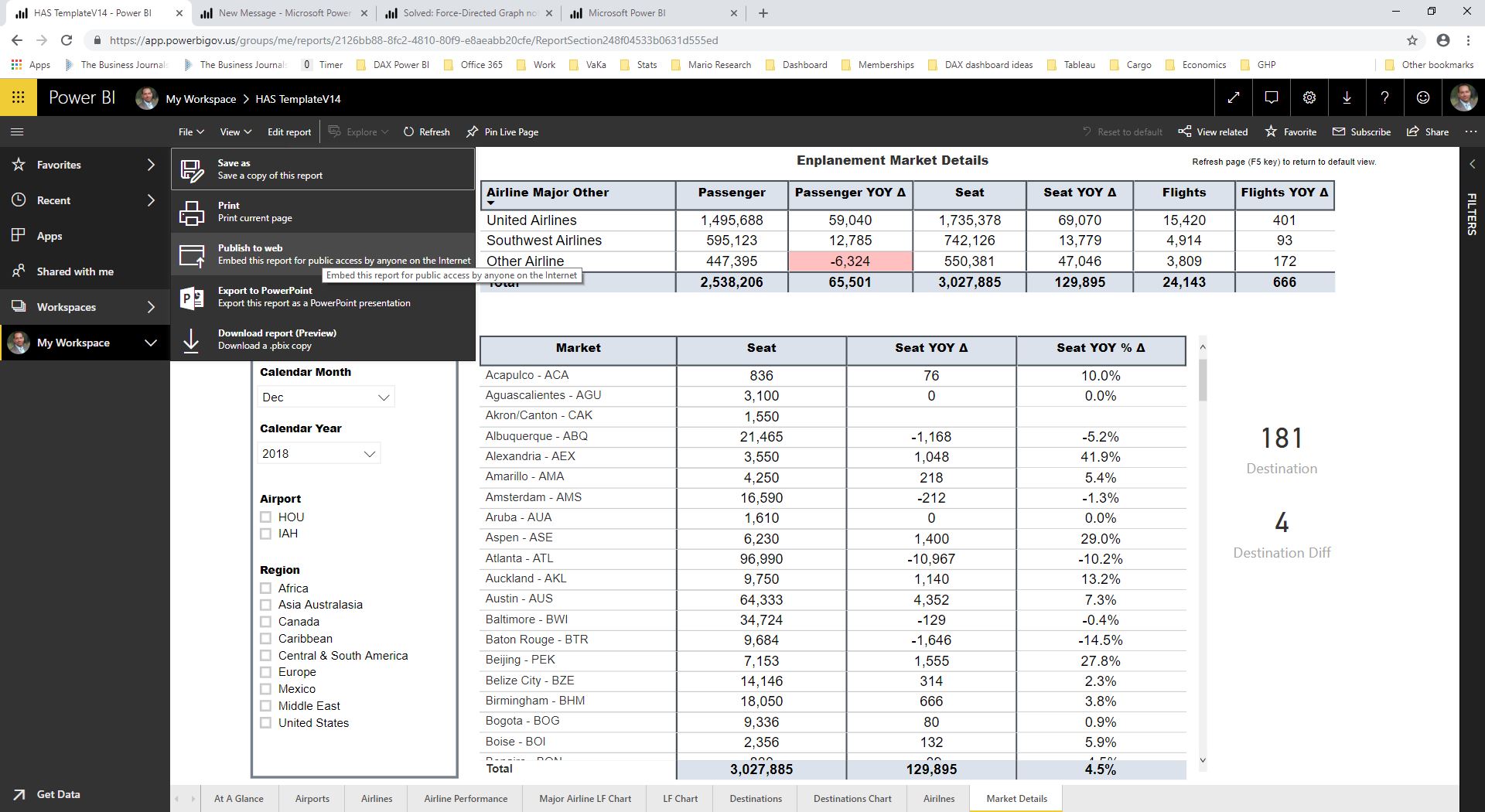Reload the page with the browser refresh icon
The height and width of the screenshot is (812, 1485).
click(67, 40)
